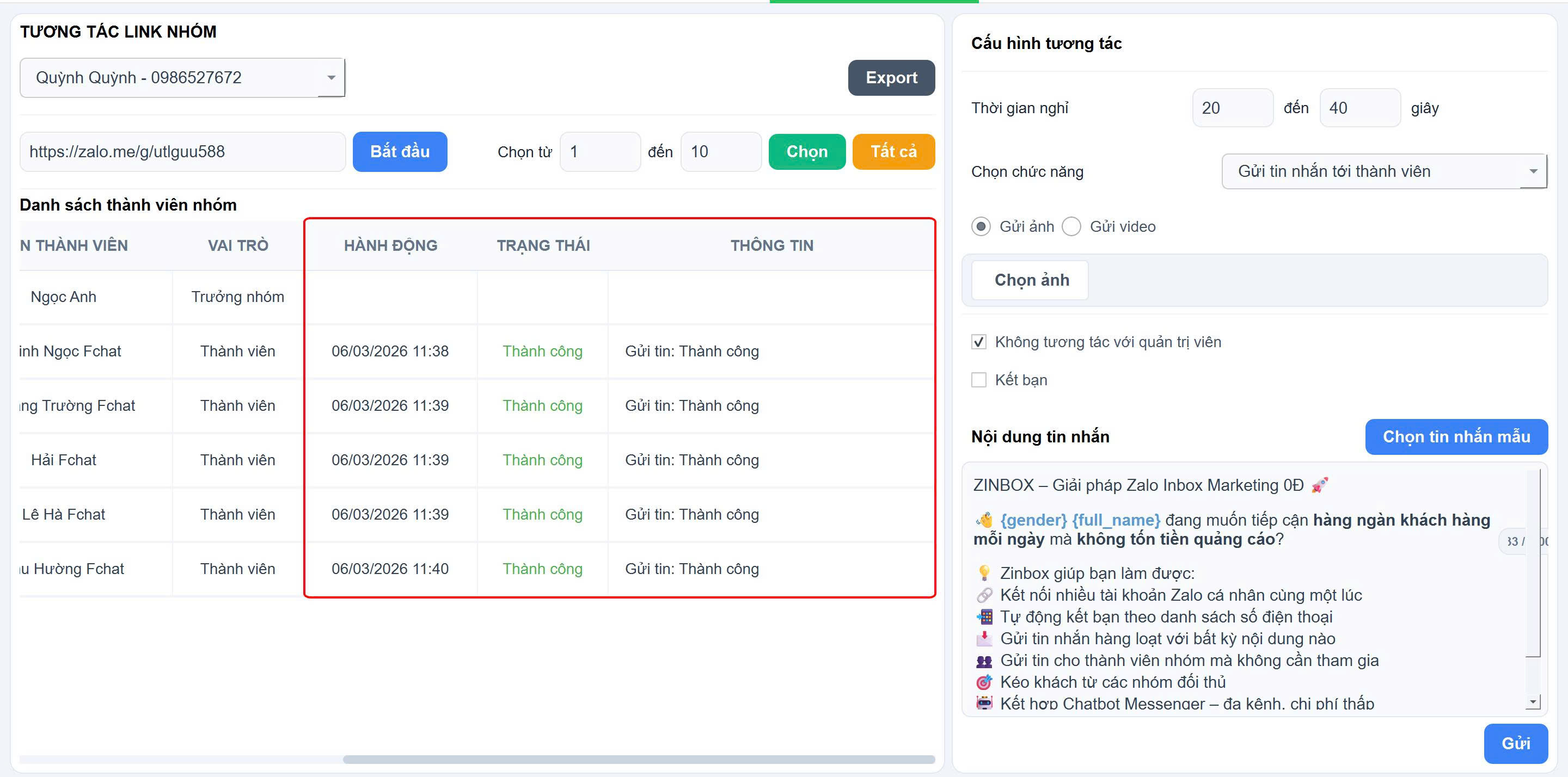Viewport: 1568px width, 777px height.
Task: Click the horizontal scrollbar under member list
Action: coord(638,760)
